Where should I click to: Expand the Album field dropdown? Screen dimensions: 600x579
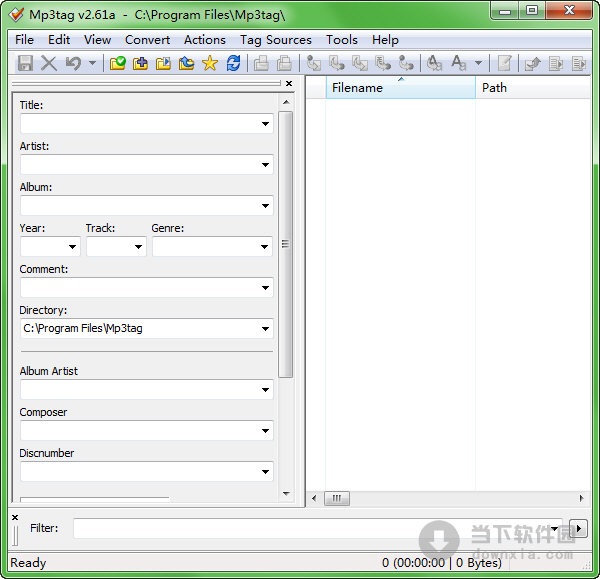pos(265,206)
